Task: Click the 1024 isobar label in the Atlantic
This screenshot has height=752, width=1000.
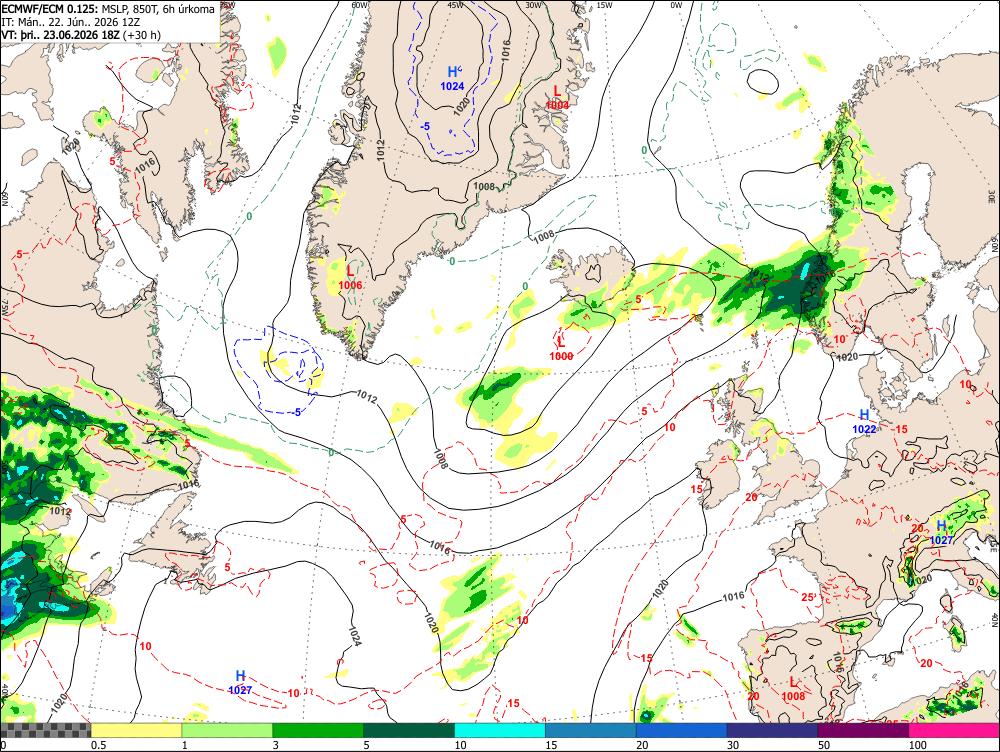Action: pos(355,636)
